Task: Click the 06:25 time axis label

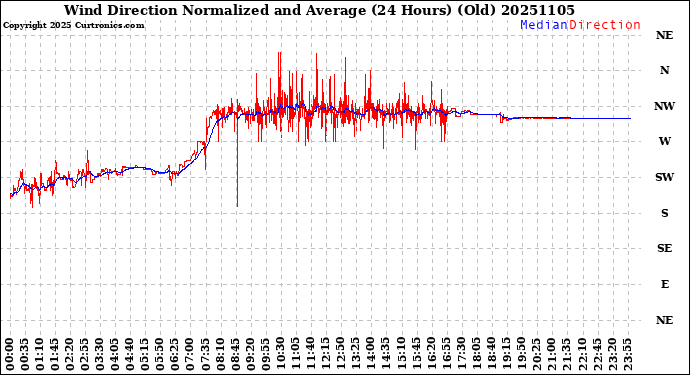Action: (x=176, y=355)
